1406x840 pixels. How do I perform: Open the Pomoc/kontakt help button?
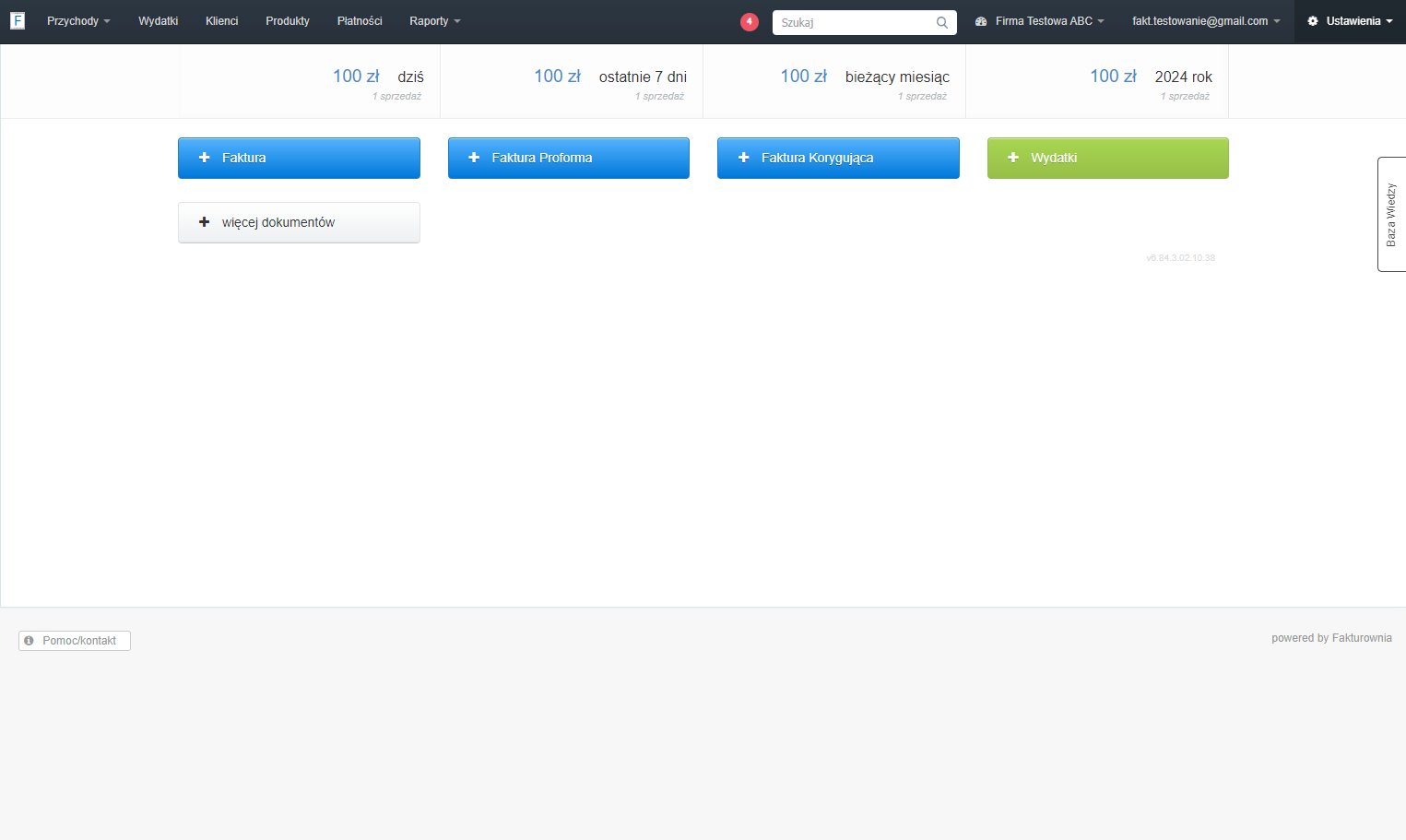[x=75, y=641]
